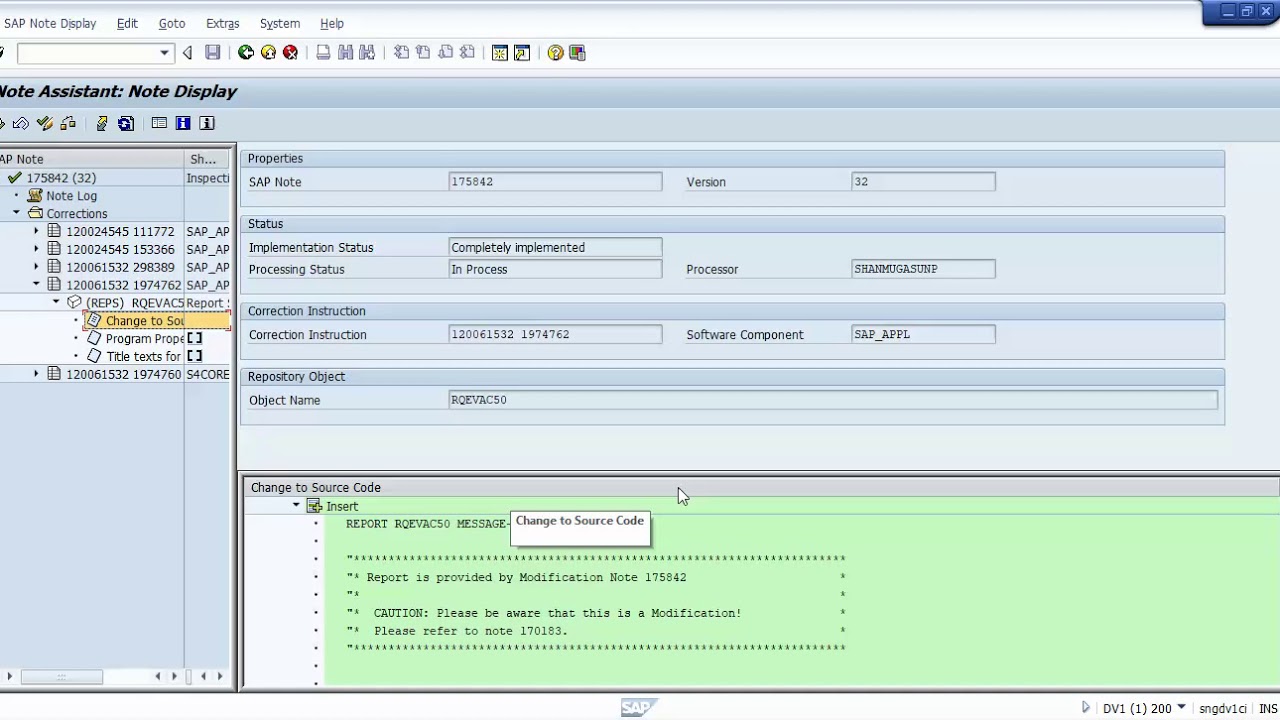The height and width of the screenshot is (720, 1280).
Task: Click the status bar expand triangle icon
Action: pos(1086,708)
